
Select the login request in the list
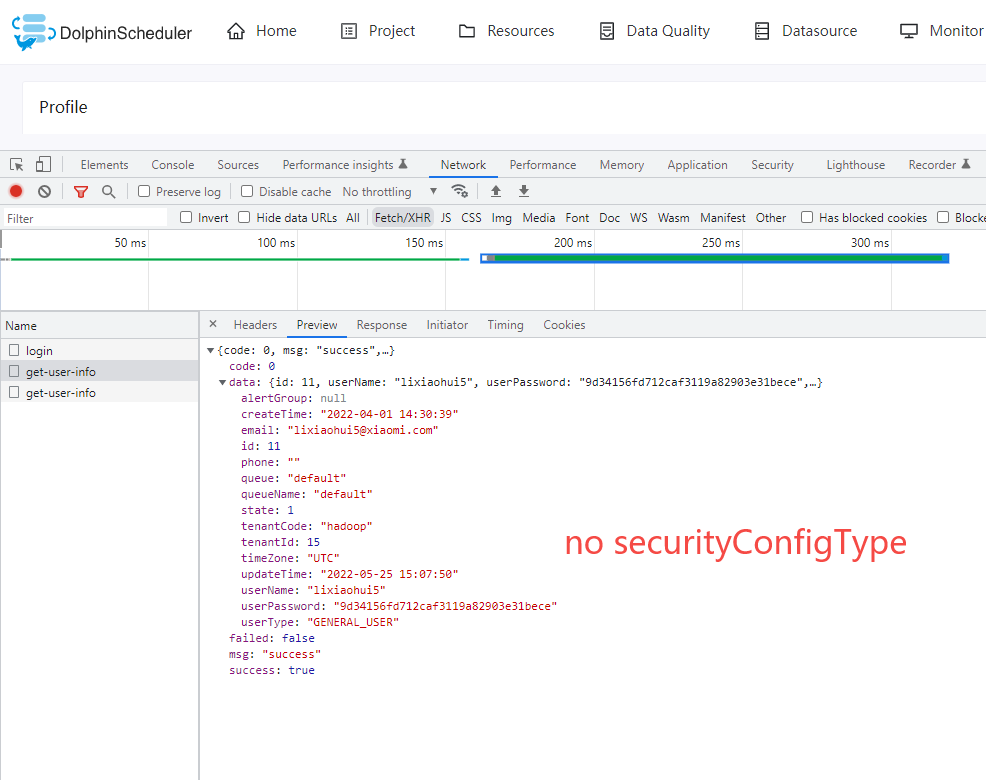(x=39, y=351)
